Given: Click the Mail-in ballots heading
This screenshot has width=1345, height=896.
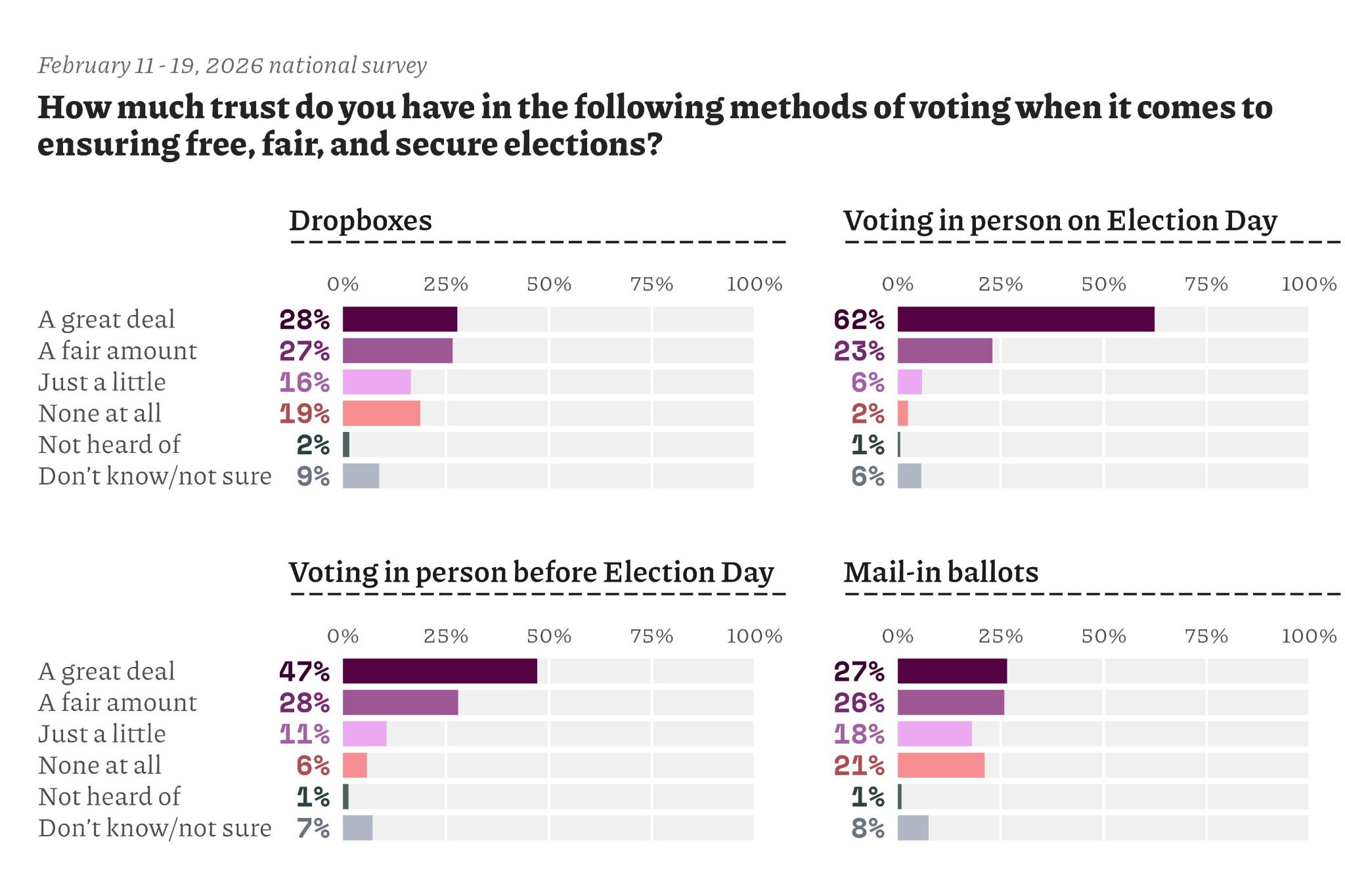Looking at the screenshot, I should point(940,572).
